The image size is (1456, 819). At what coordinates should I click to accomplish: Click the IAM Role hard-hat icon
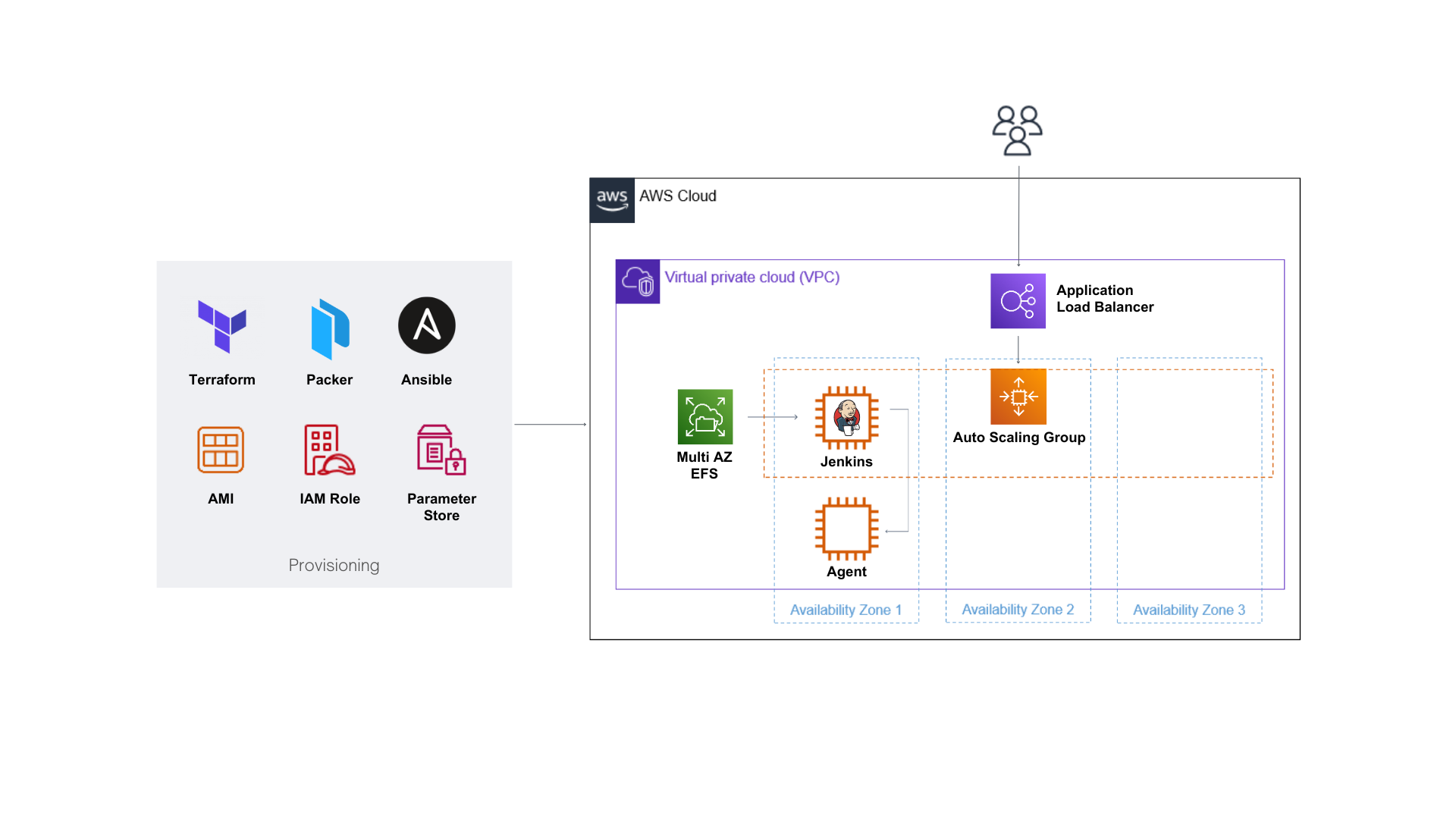pos(329,450)
